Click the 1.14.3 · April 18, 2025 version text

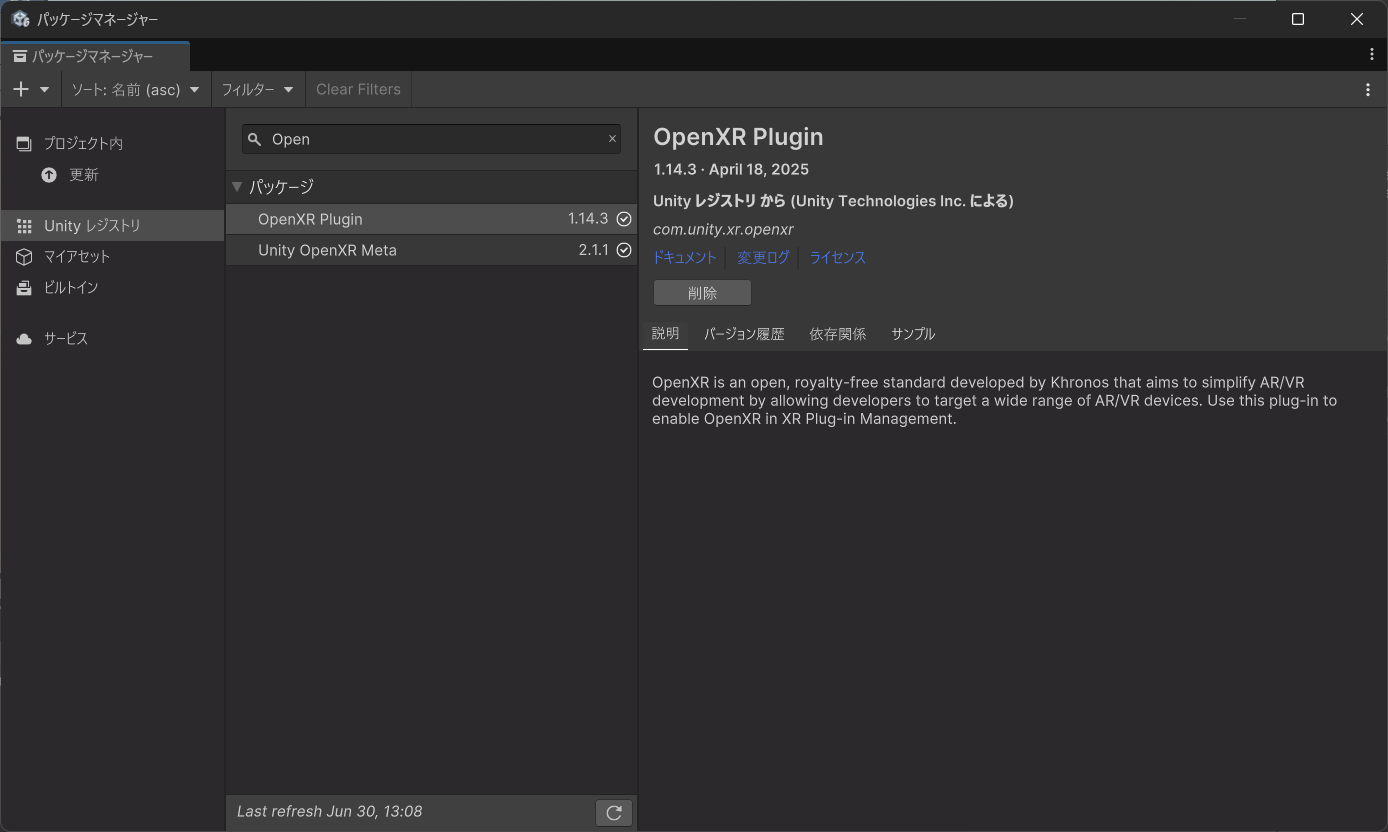[x=731, y=169]
